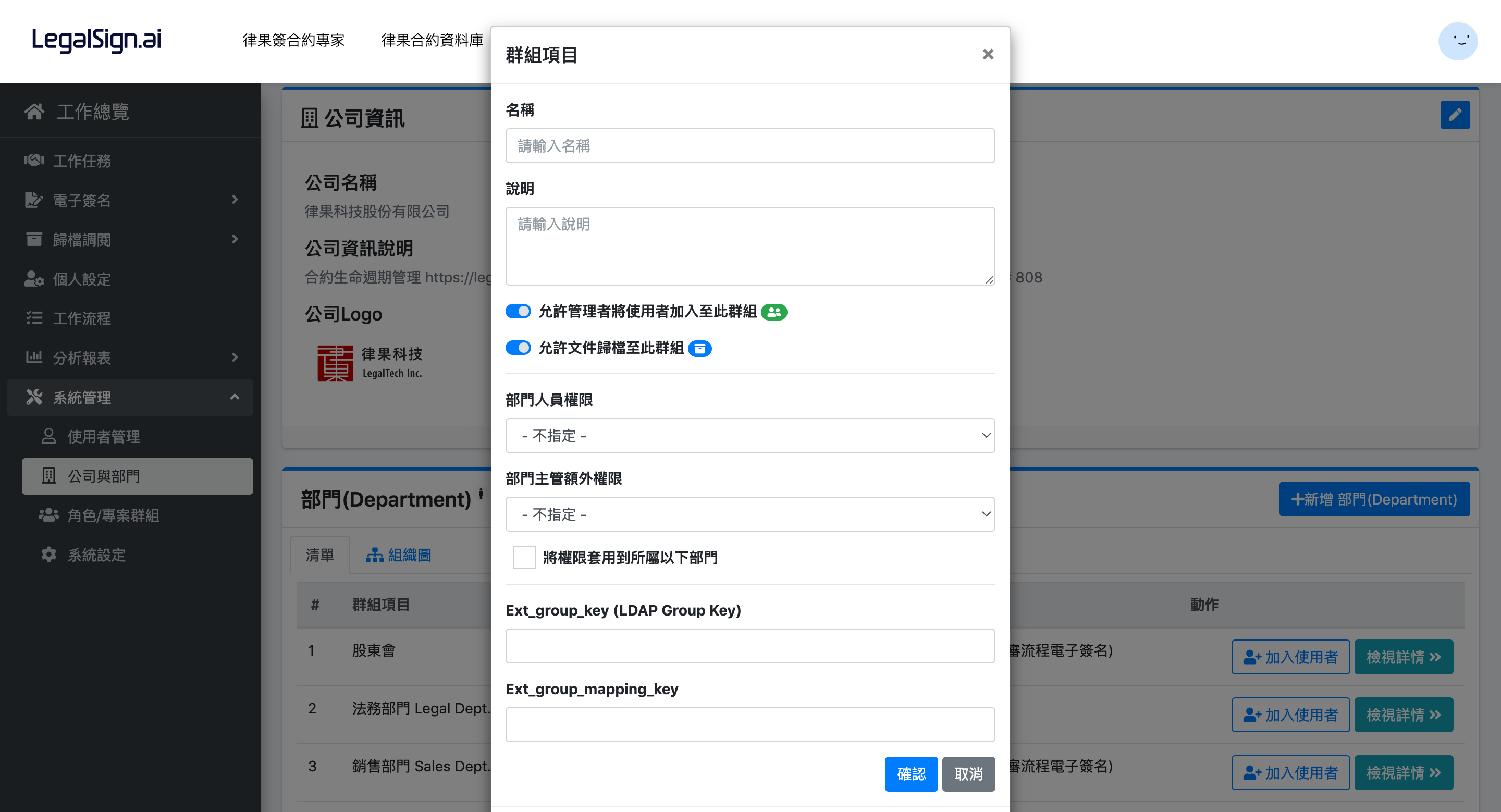The height and width of the screenshot is (812, 1501).
Task: Toggle 允許文件歸檔至此群組 switch
Action: coord(518,348)
